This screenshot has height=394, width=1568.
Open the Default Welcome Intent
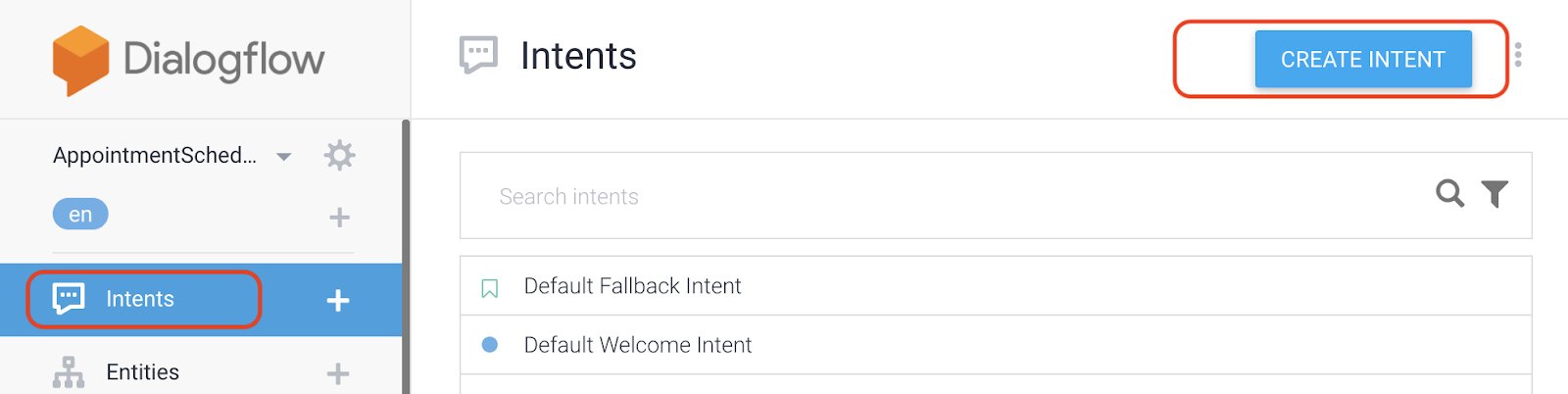click(638, 345)
